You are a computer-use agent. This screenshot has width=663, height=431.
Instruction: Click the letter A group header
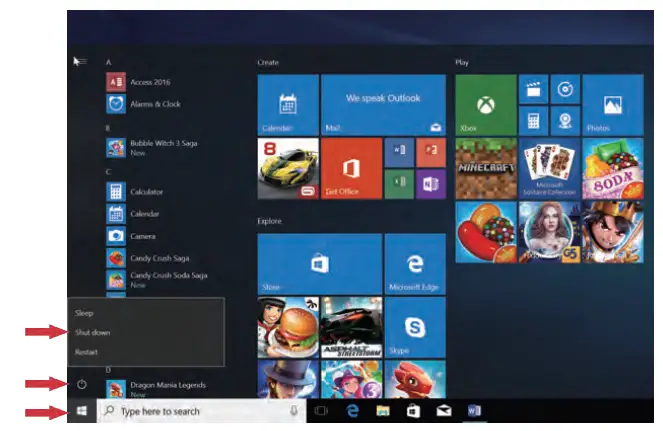coord(109,62)
